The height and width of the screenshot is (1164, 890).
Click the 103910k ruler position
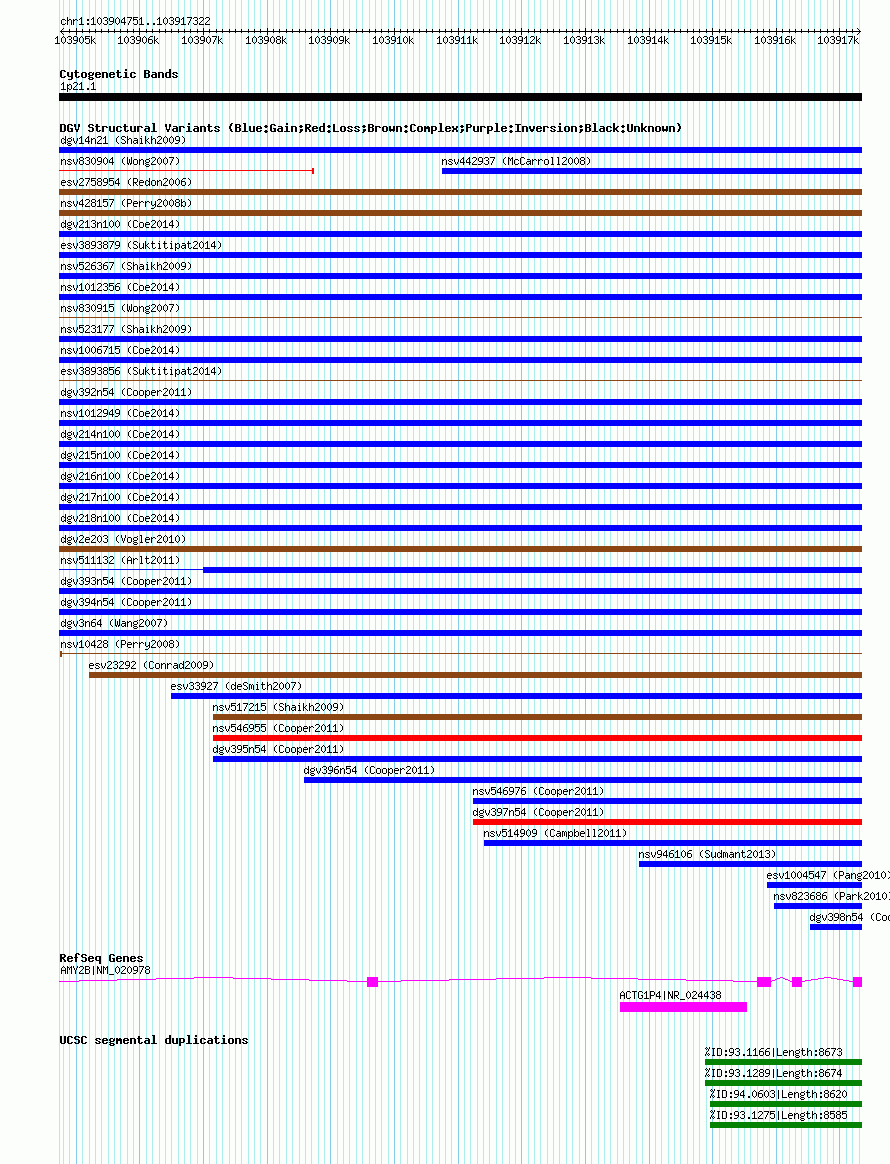point(393,41)
